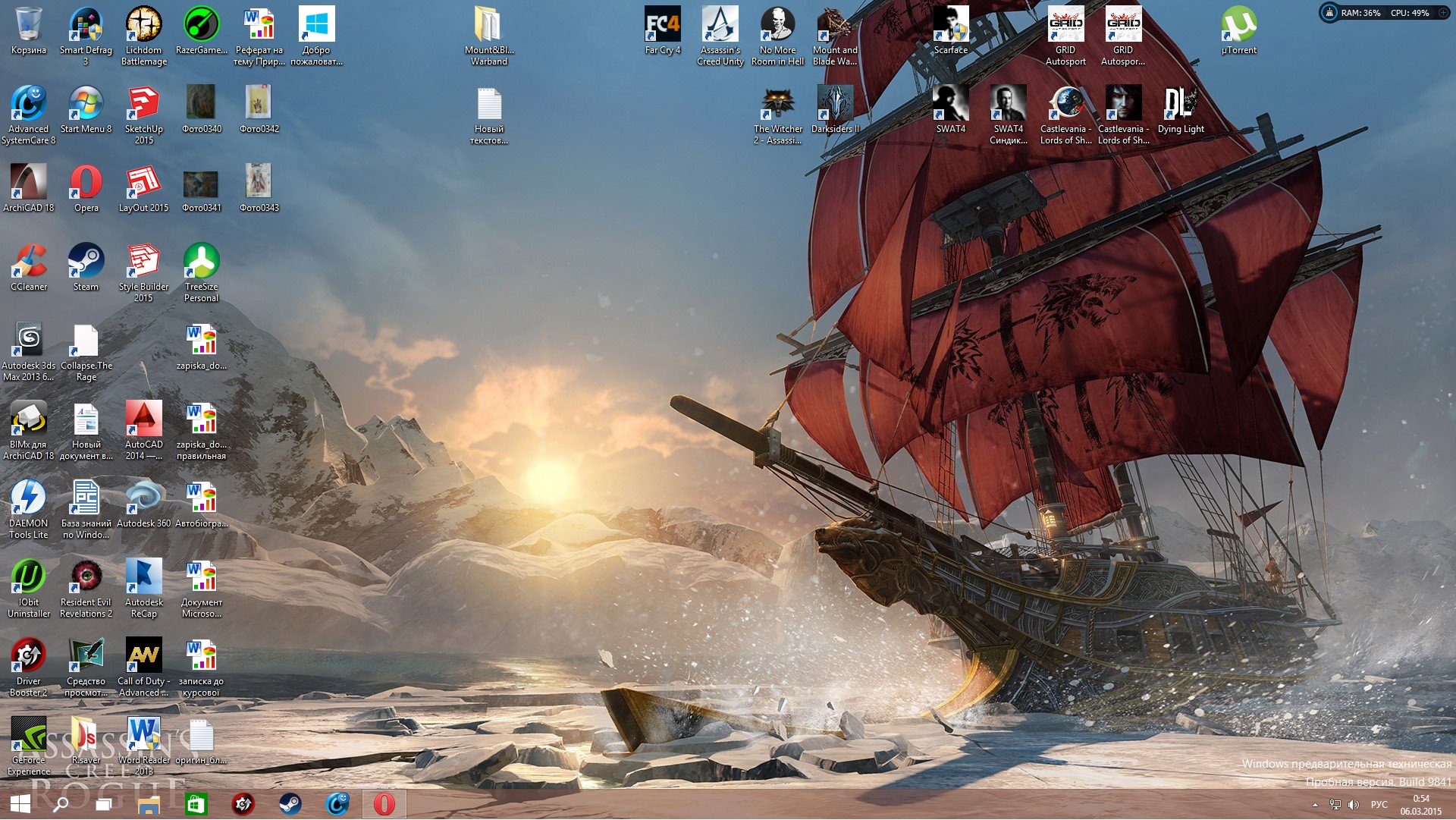The image size is (1456, 820).
Task: Open clock showing 0:54 06.03.2015
Action: (1420, 805)
